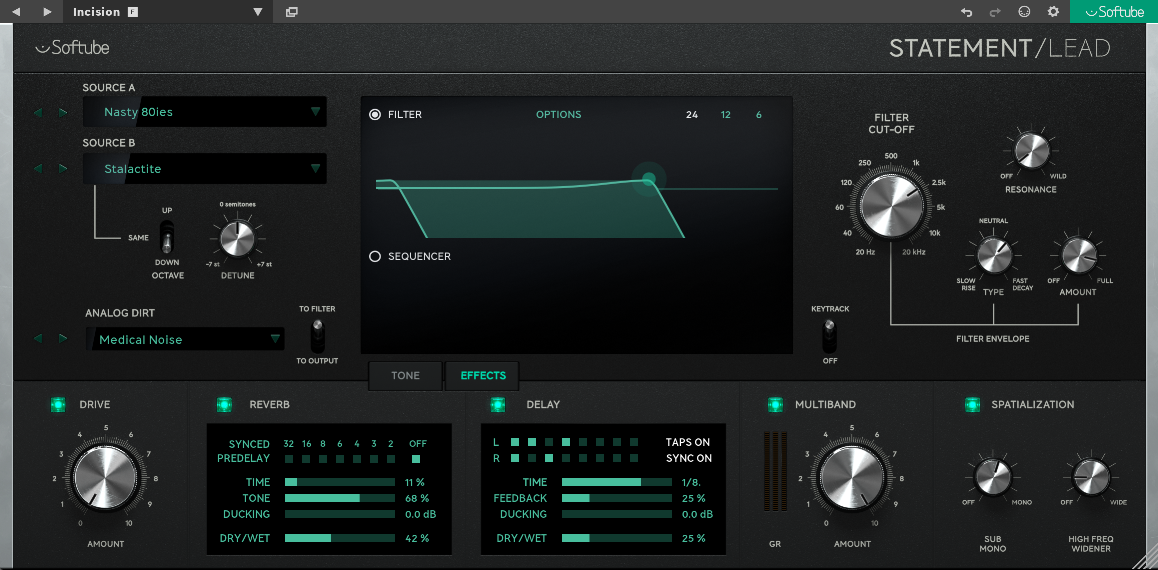Viewport: 1158px width, 570px height.
Task: Open the Analog Dirt Medical Noise dropdown
Action: (185, 340)
